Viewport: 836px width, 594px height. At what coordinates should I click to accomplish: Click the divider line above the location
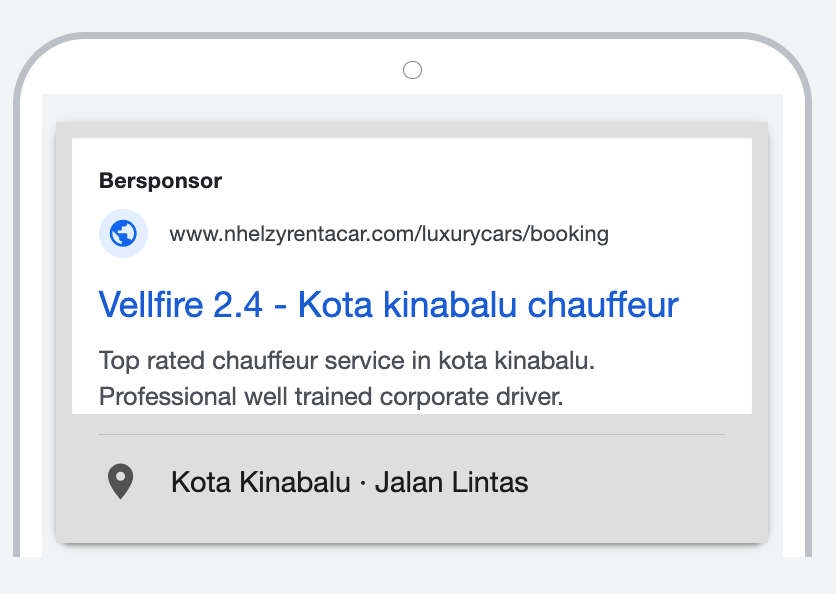(411, 435)
